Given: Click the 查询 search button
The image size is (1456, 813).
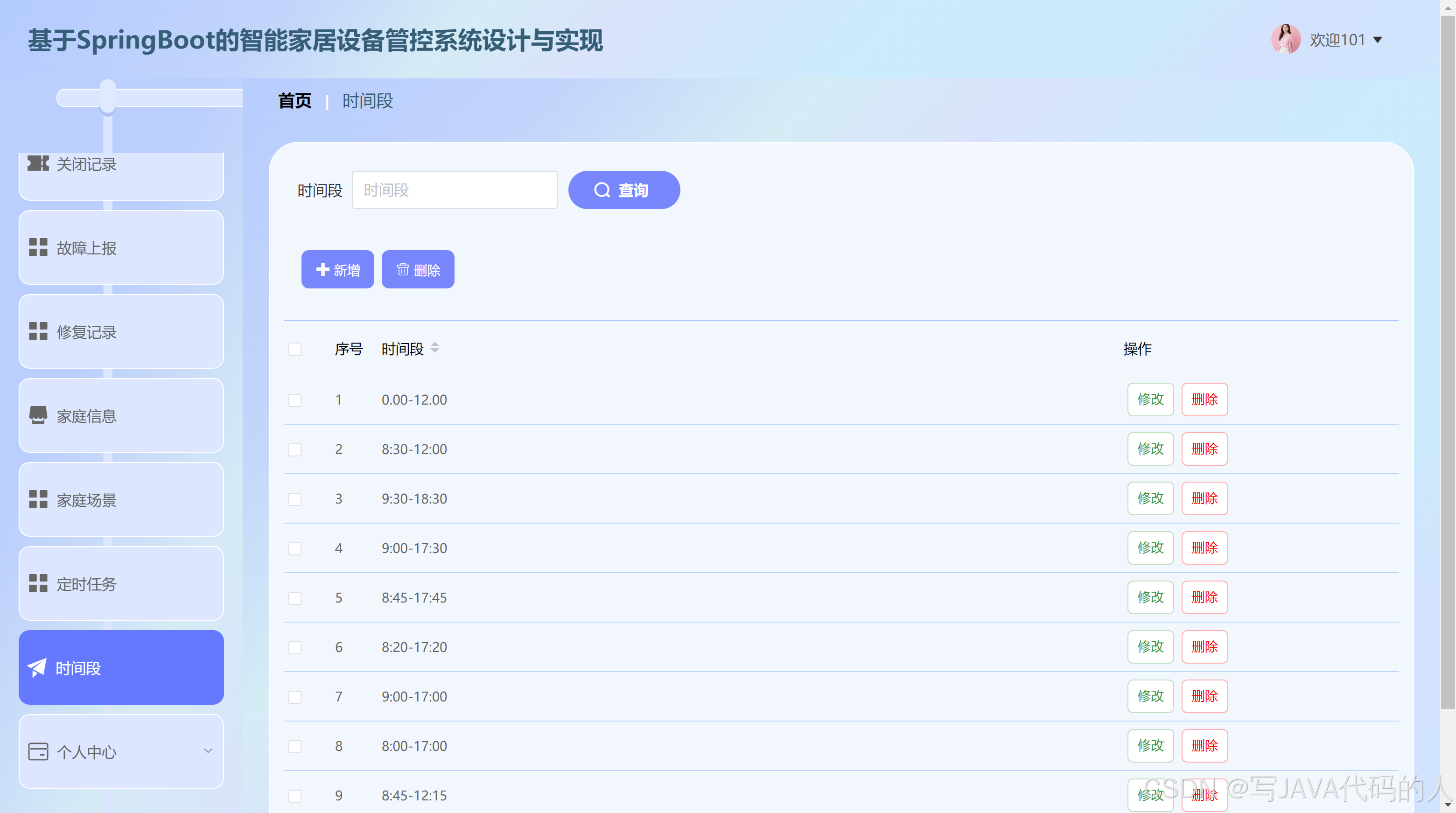Looking at the screenshot, I should 624,190.
